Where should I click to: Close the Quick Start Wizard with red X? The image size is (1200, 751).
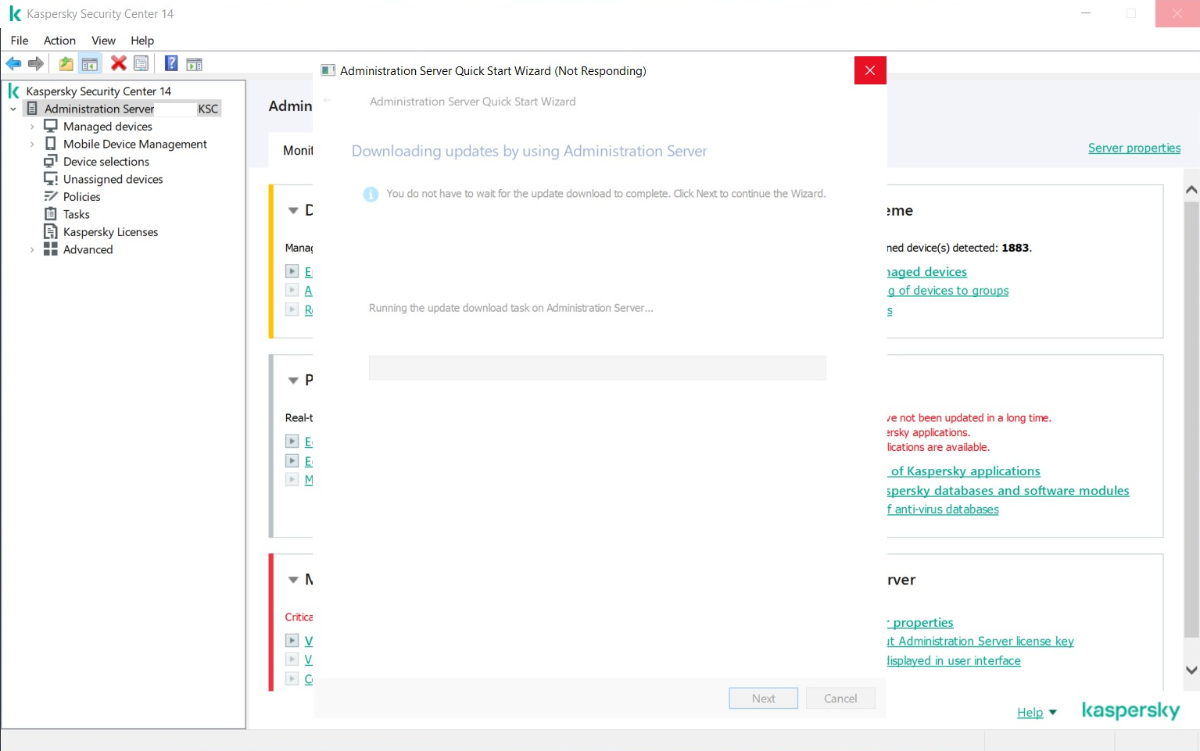870,70
